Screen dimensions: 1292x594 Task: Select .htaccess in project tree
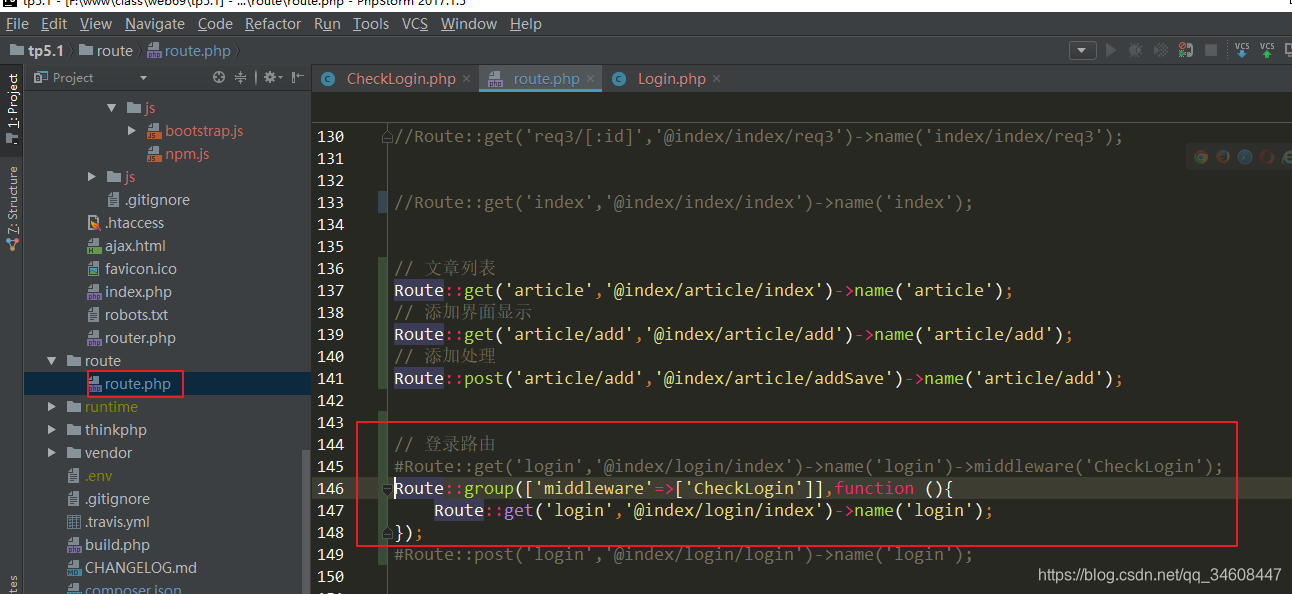[x=134, y=223]
